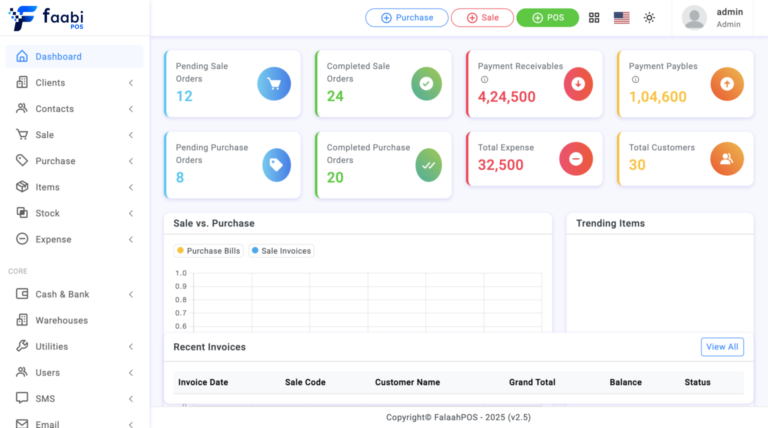Viewport: 768px width, 428px height.
Task: Click the Completed Sale Orders checkmark icon
Action: [x=426, y=84]
